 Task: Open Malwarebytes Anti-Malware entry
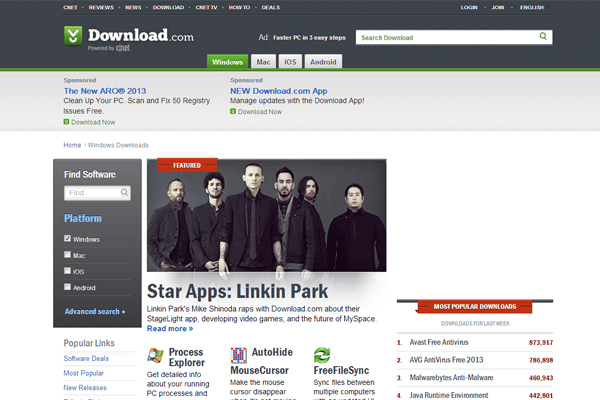point(452,377)
